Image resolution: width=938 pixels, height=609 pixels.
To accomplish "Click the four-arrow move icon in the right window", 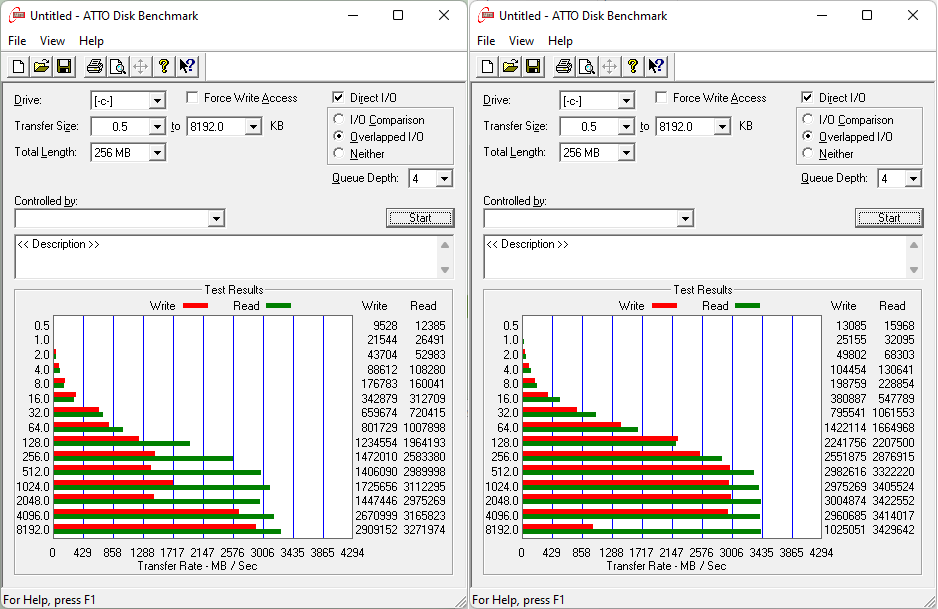I will pos(610,66).
